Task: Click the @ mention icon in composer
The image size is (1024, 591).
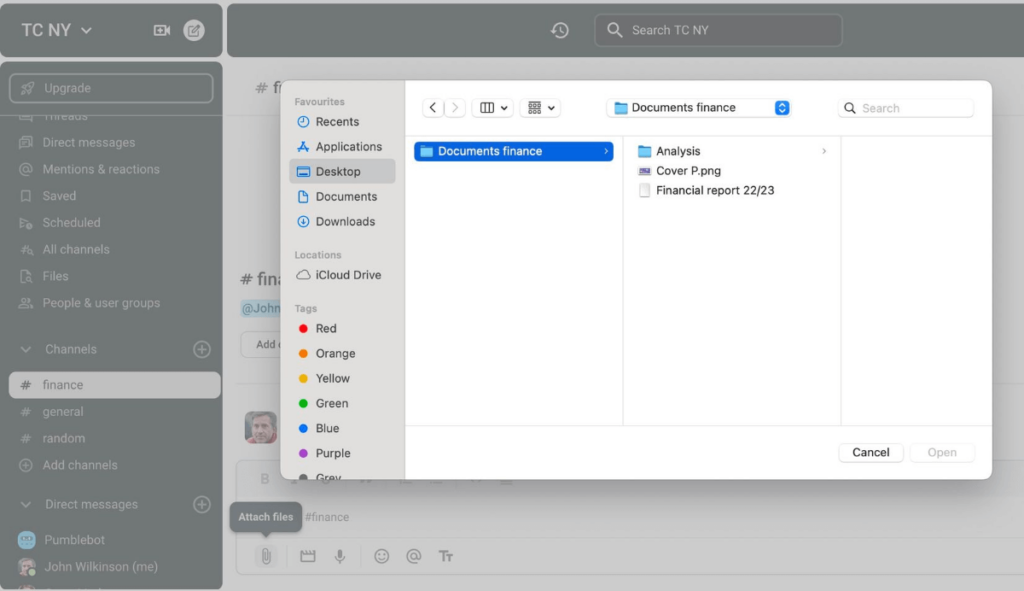Action: (413, 556)
